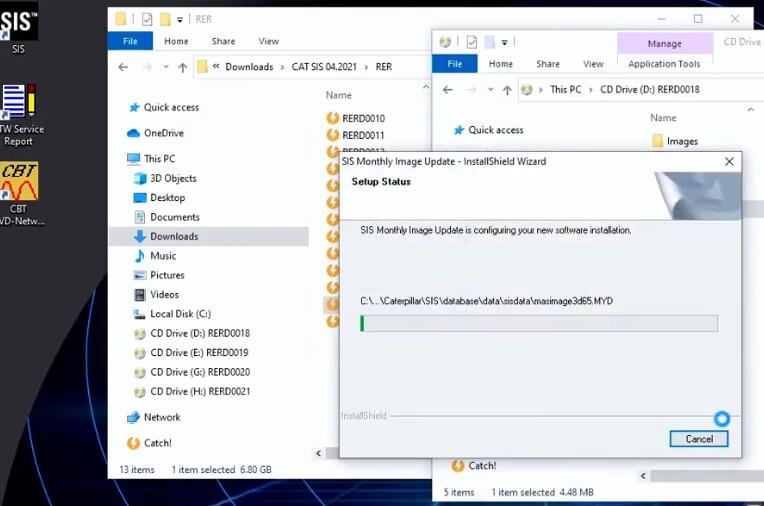Go back in the RER window

123,67
